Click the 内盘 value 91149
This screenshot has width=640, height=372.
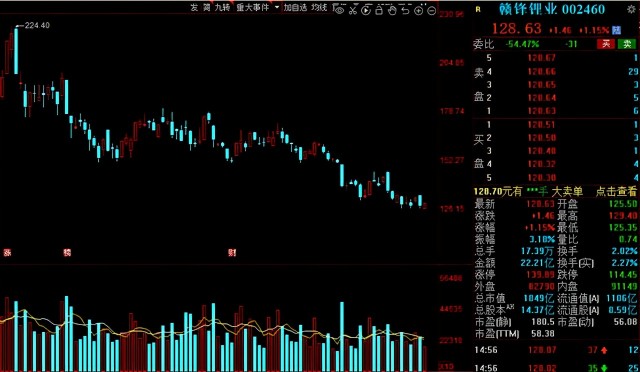click(x=624, y=287)
